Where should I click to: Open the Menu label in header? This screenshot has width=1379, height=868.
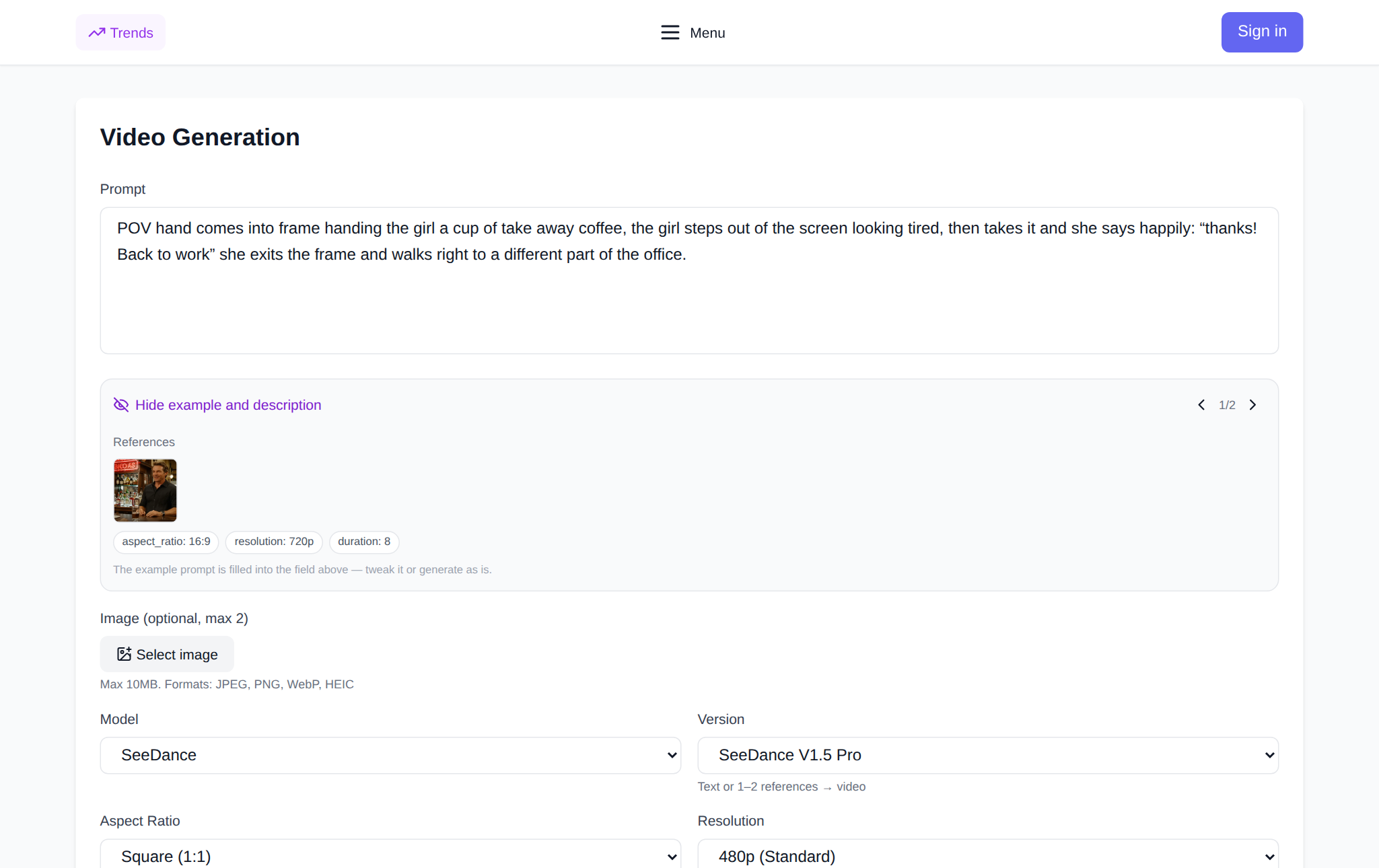pos(707,32)
